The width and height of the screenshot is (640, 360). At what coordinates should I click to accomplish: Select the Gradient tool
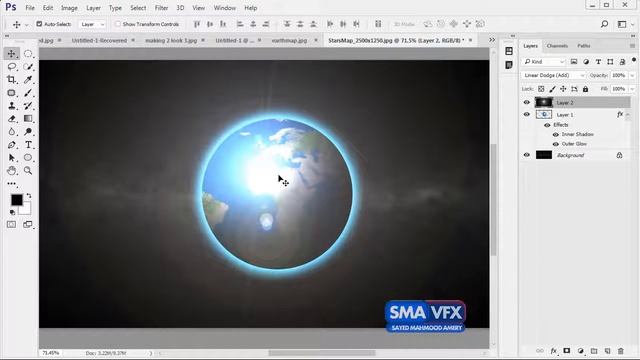pyautogui.click(x=28, y=119)
